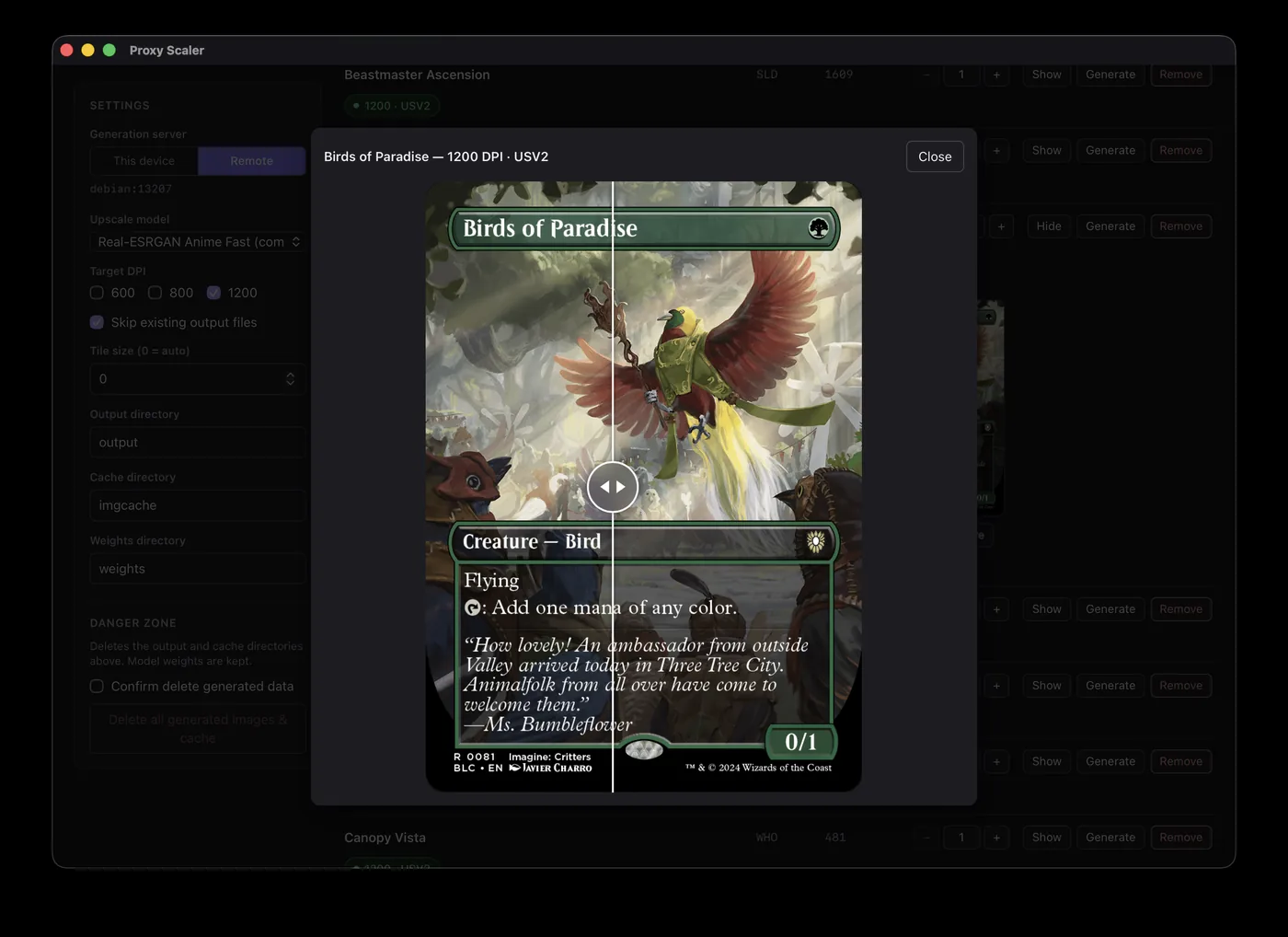
Task: Remove Canopy Vista from the list
Action: click(x=1181, y=838)
